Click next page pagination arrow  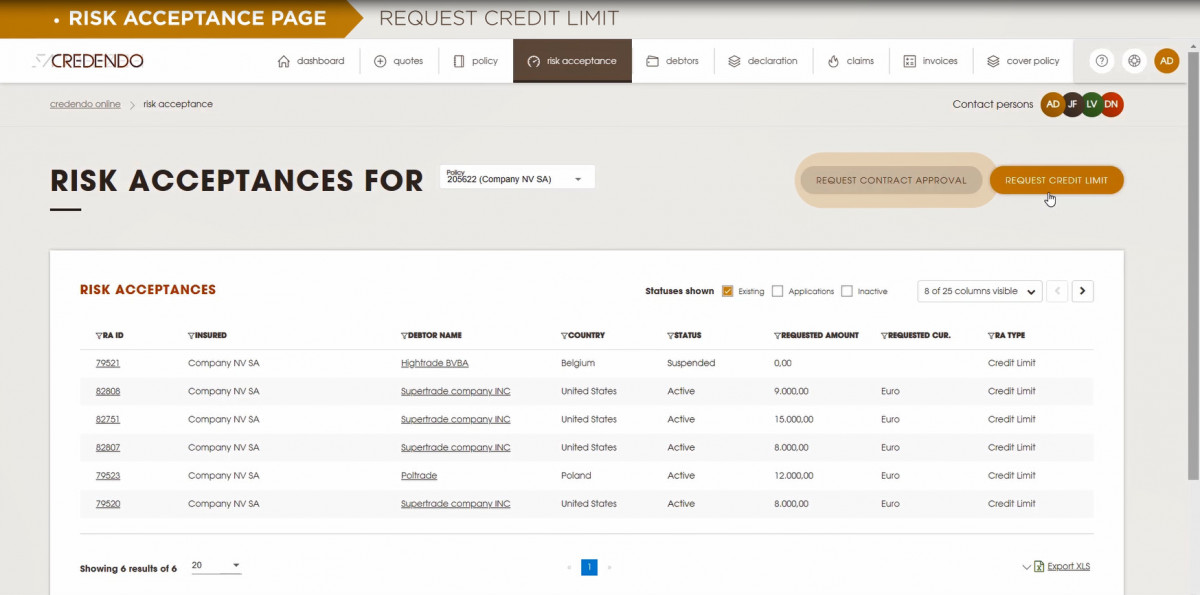click(x=610, y=567)
